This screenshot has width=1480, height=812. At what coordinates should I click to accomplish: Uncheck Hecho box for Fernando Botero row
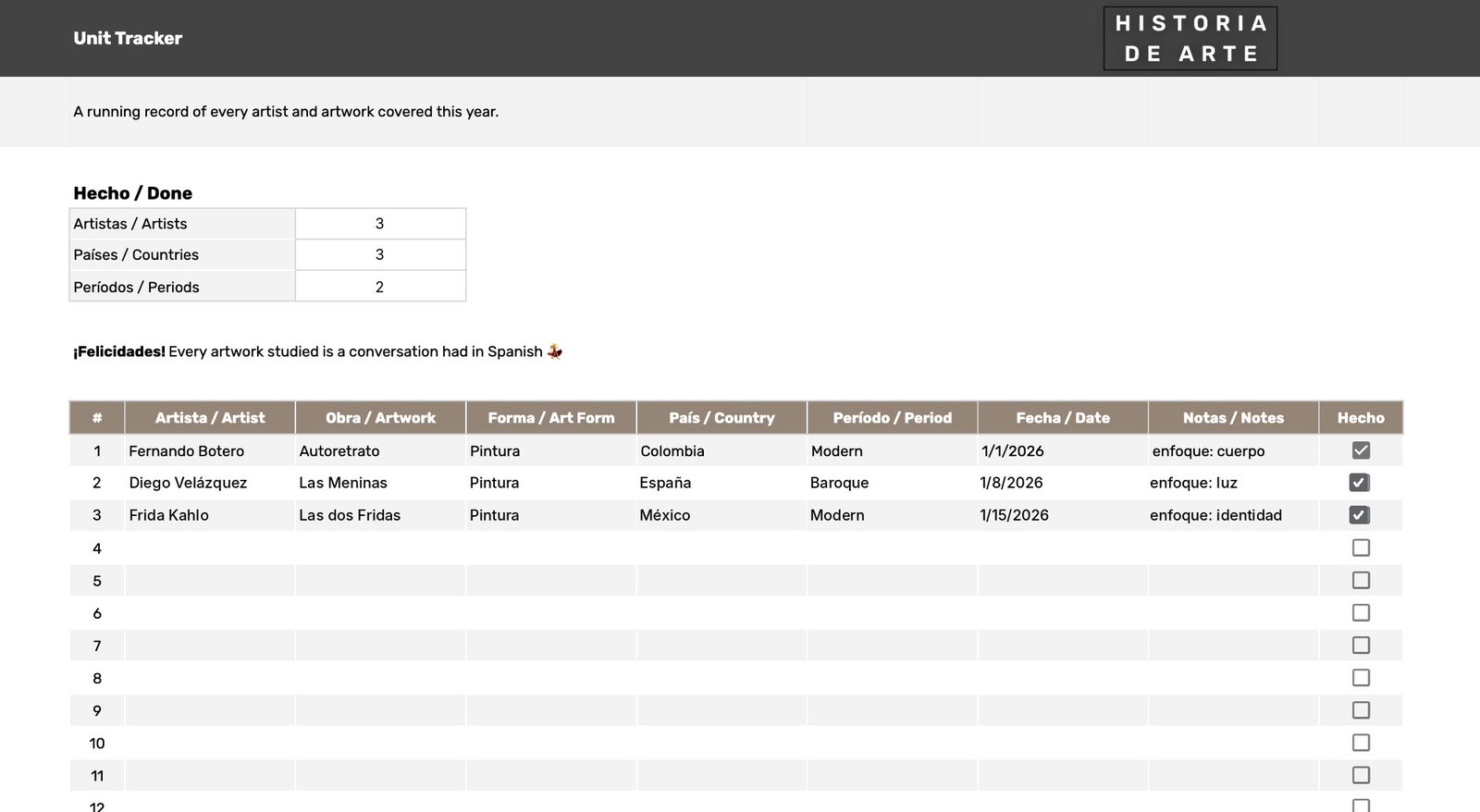click(1361, 450)
